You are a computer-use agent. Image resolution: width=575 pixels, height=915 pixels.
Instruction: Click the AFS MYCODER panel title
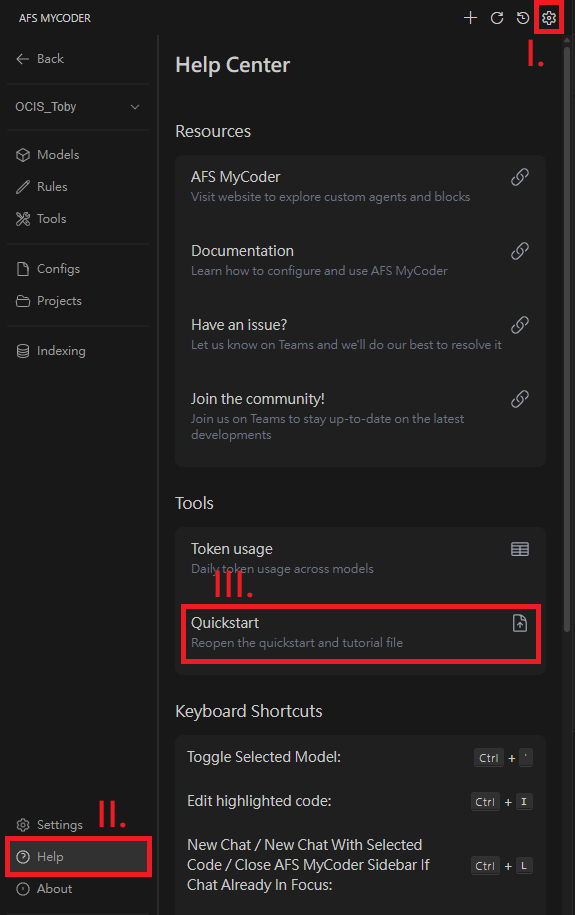(55, 18)
